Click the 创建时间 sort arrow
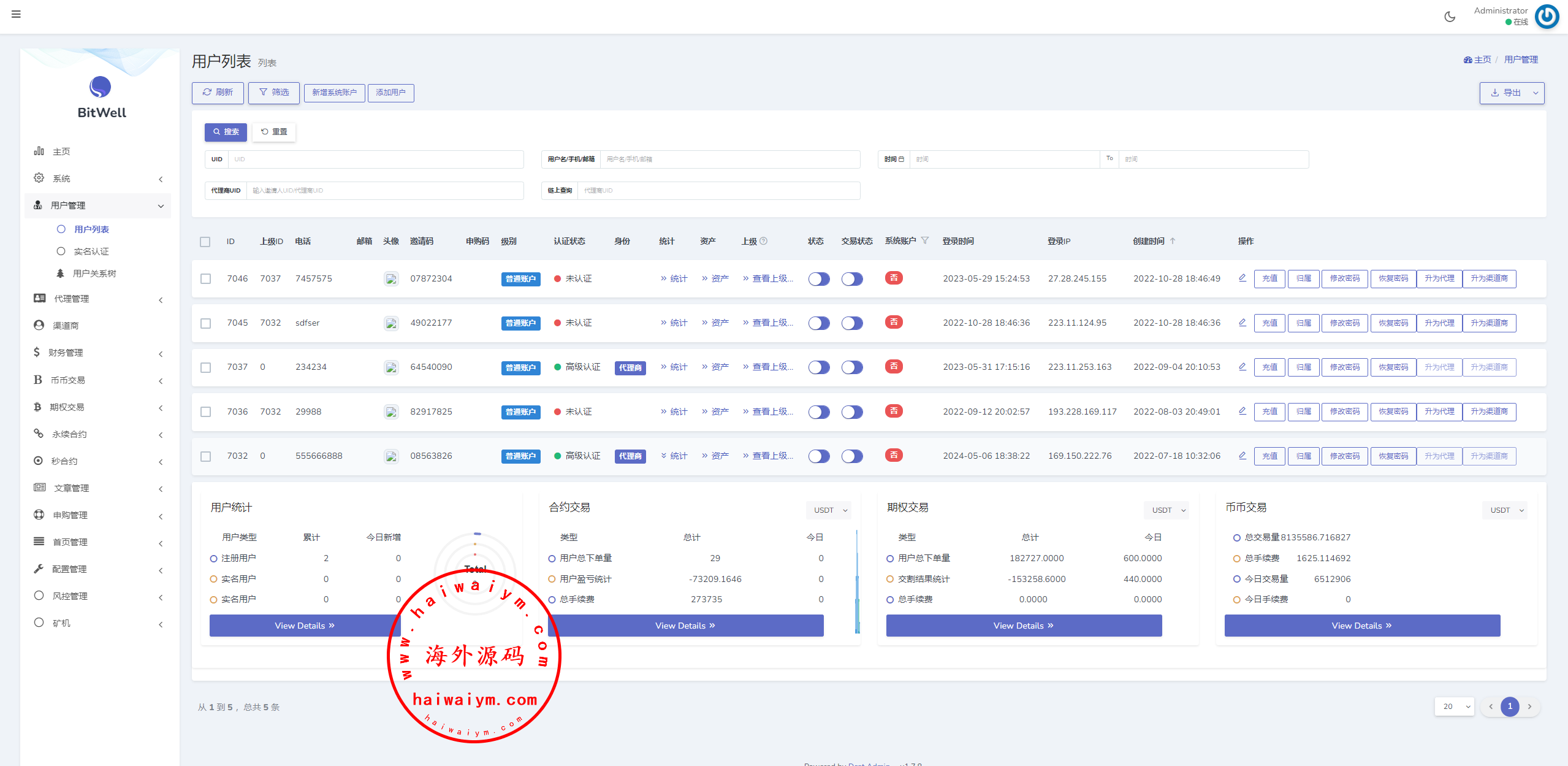 (1173, 241)
